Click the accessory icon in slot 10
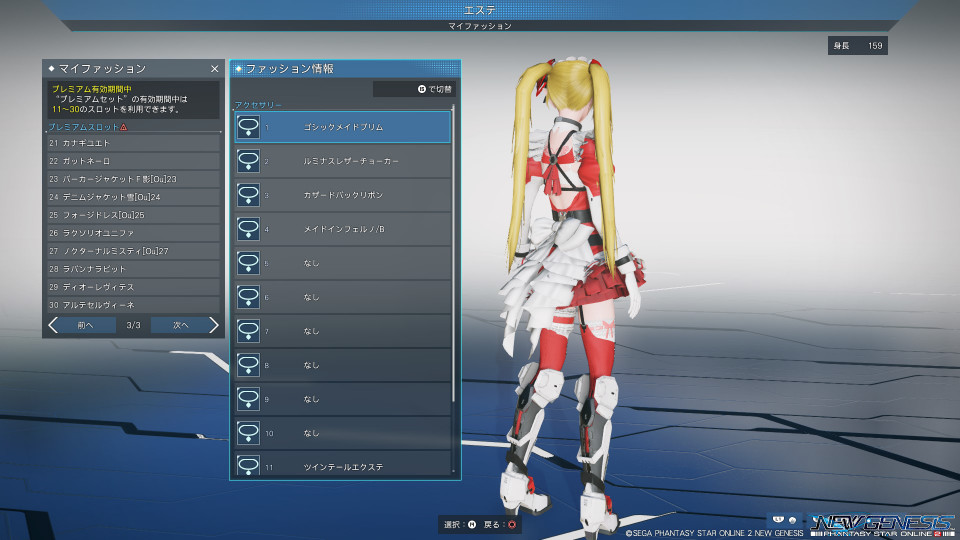Image resolution: width=960 pixels, height=540 pixels. 248,433
